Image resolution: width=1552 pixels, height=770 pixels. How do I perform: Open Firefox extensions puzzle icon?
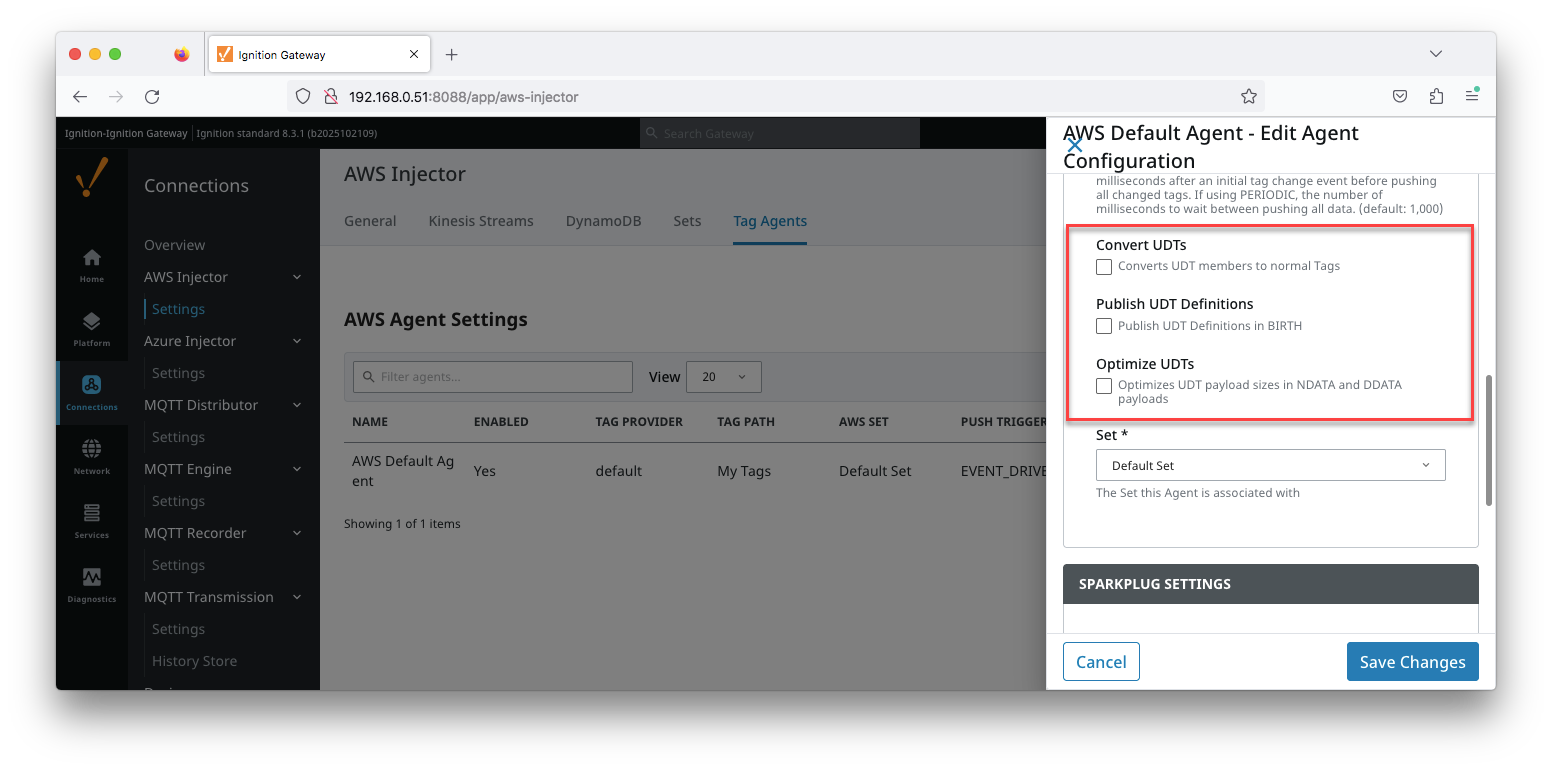pyautogui.click(x=1436, y=97)
